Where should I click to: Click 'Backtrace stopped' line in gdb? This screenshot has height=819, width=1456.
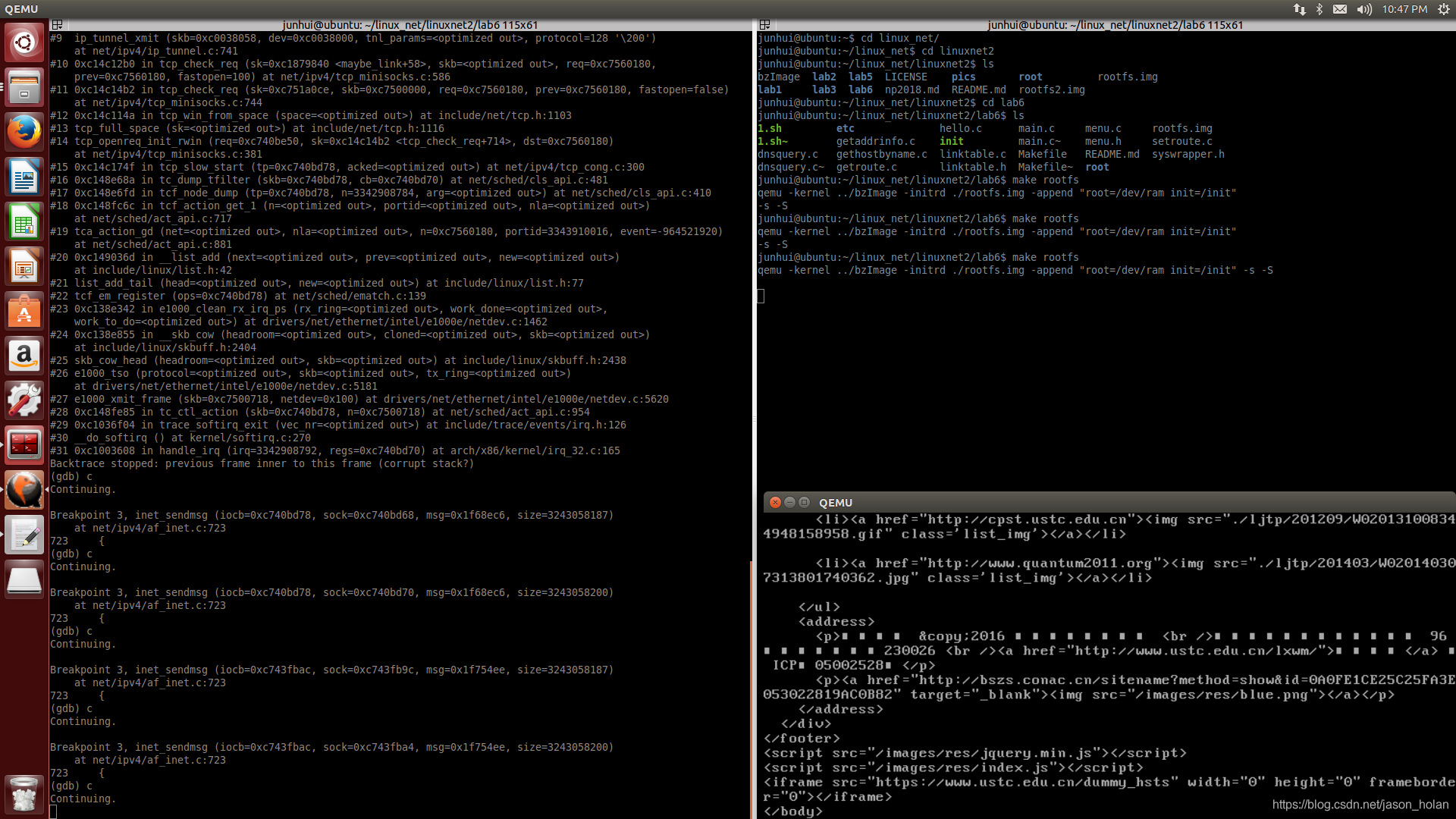pos(262,463)
